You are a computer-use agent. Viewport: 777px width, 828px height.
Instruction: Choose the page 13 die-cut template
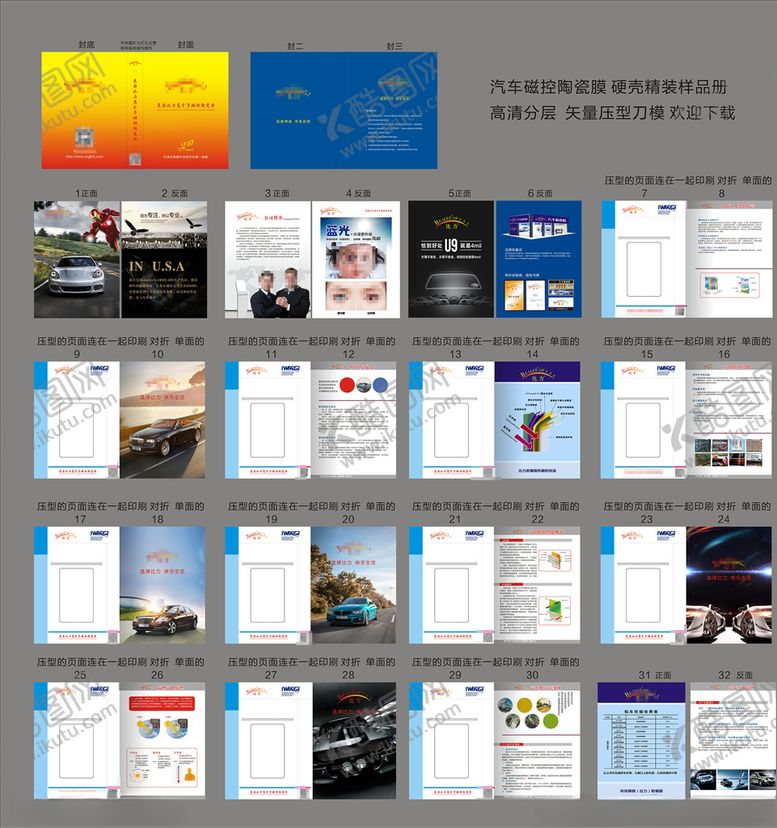tap(452, 420)
